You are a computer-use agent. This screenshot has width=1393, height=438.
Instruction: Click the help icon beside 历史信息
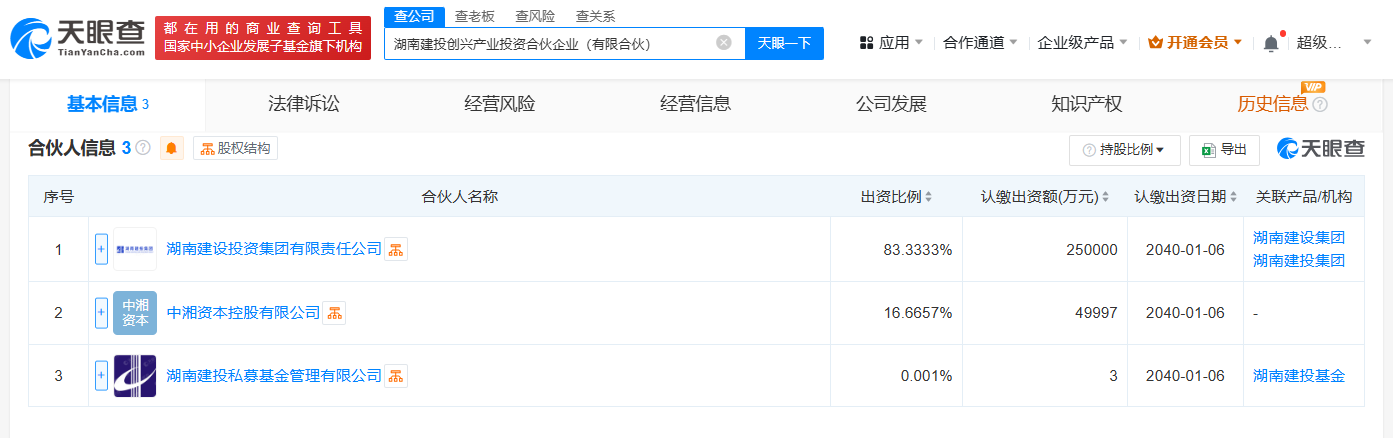[x=1320, y=104]
